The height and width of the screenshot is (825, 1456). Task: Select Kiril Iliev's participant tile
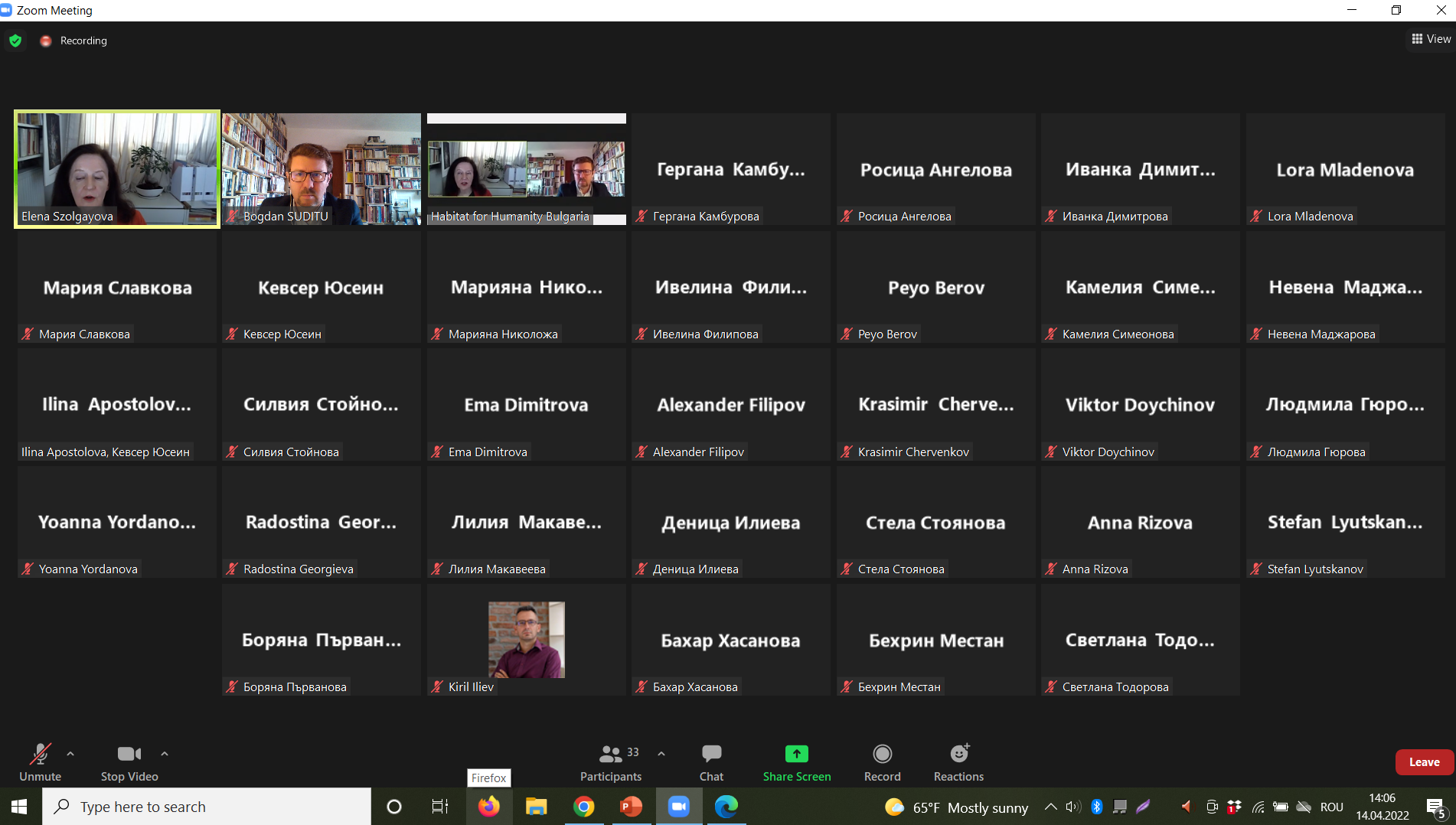pyautogui.click(x=527, y=640)
